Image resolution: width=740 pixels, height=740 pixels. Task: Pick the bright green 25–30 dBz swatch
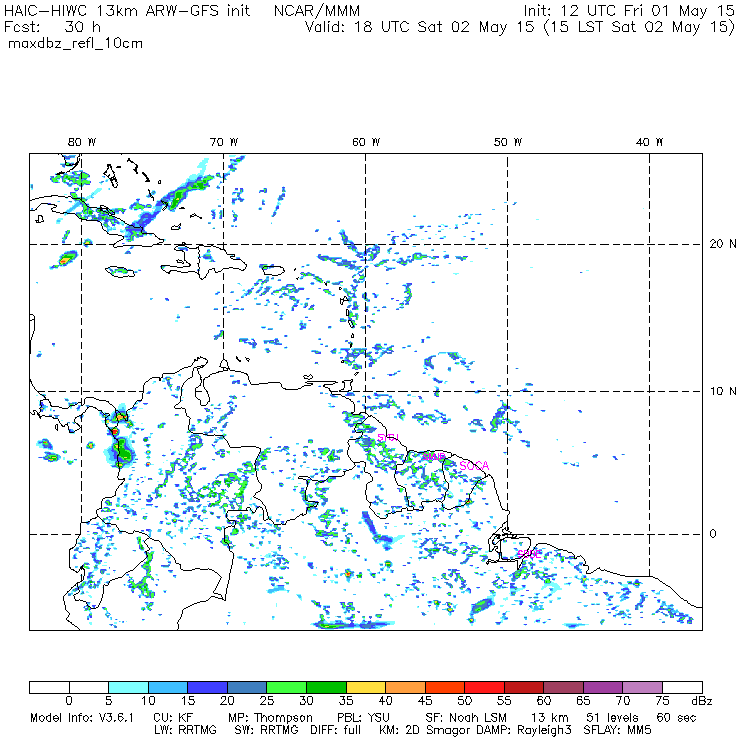286,687
